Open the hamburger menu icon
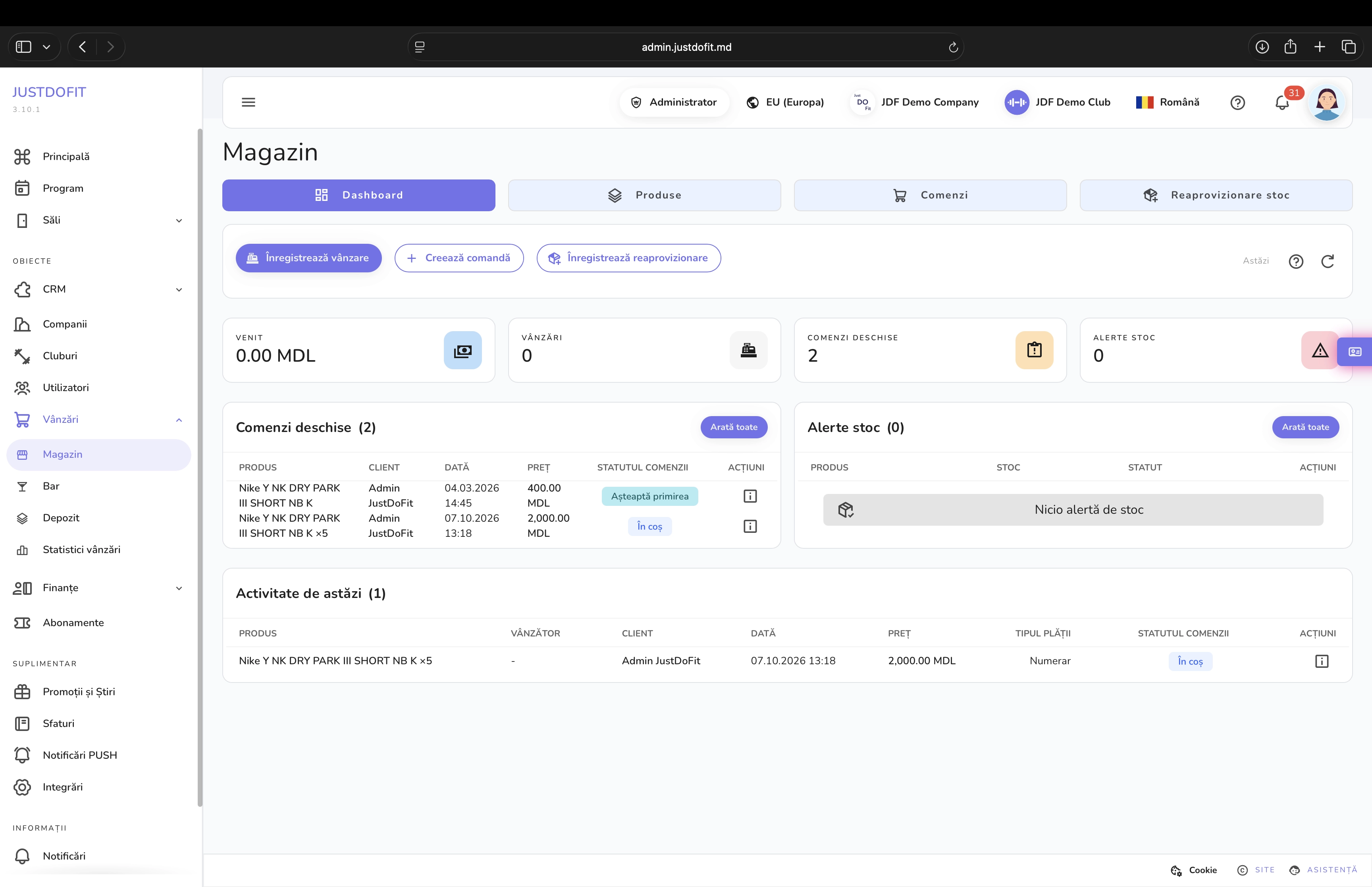This screenshot has width=1372, height=887. click(248, 102)
